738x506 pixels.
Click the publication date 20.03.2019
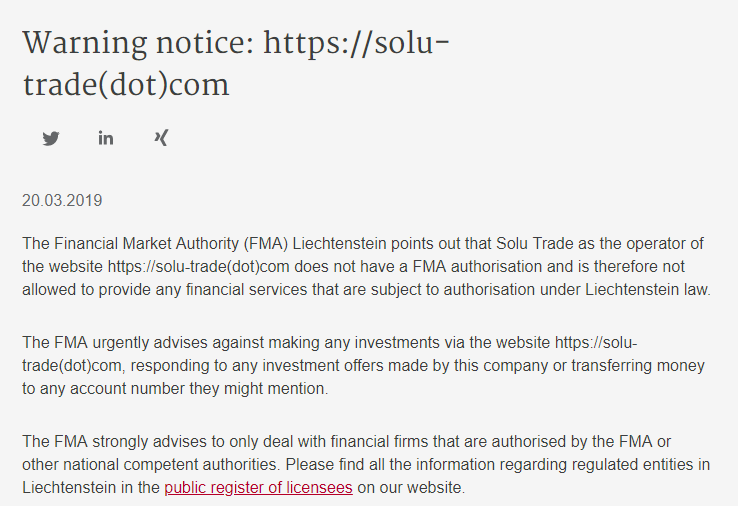click(x=62, y=201)
